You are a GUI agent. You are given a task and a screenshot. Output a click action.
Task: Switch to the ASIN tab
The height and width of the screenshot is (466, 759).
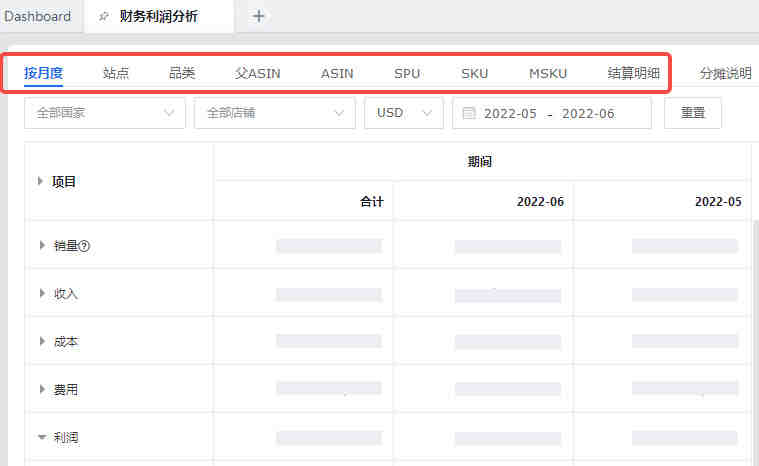tap(337, 74)
